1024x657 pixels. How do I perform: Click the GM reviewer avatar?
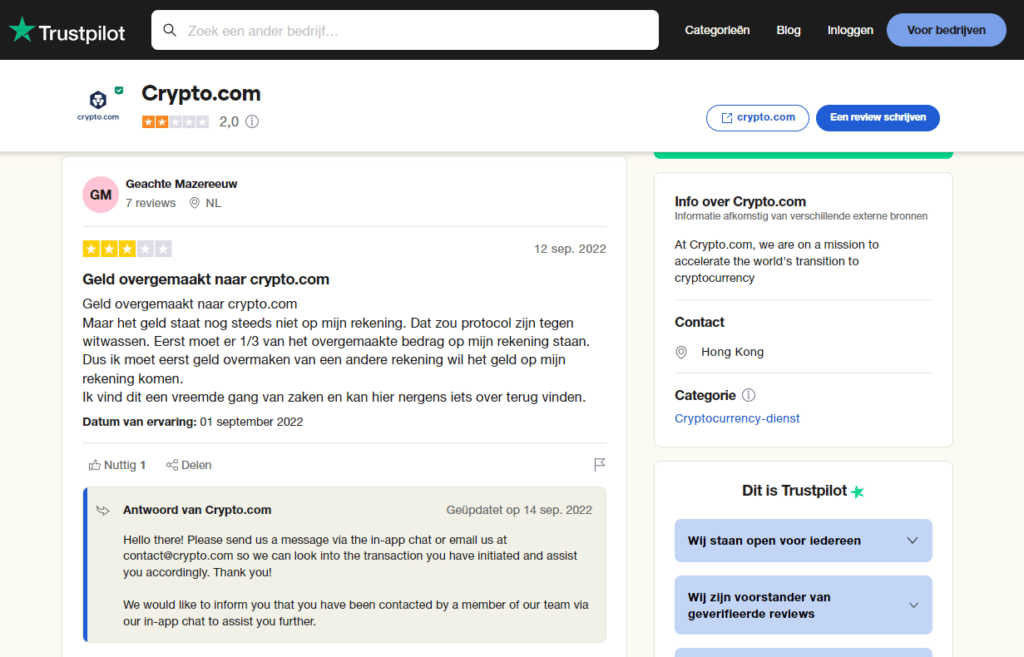pyautogui.click(x=101, y=195)
